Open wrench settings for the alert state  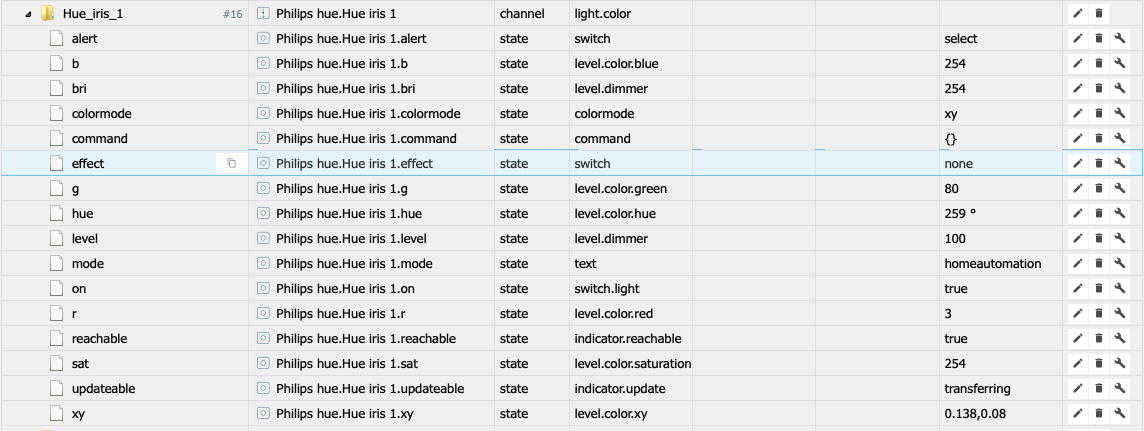pos(1120,39)
